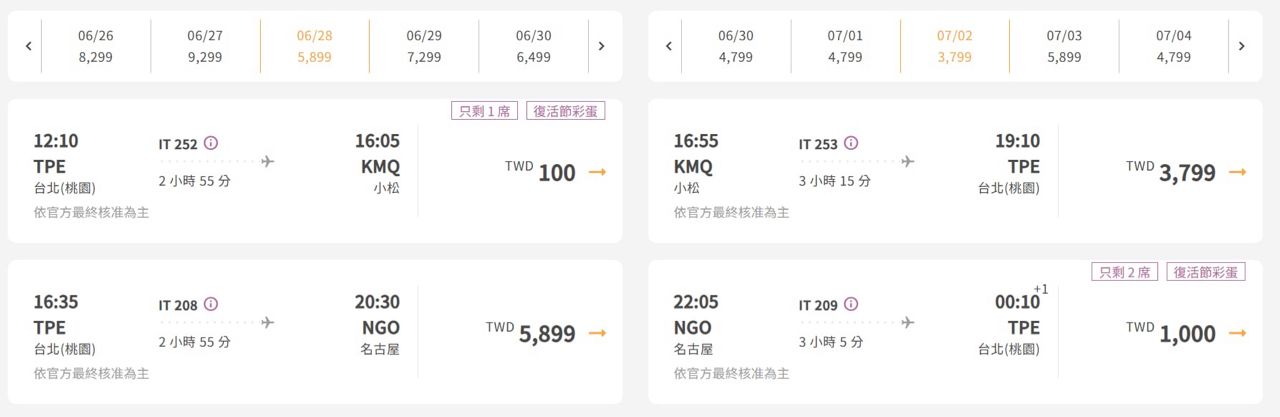Click orange arrow beside TWD 1,000 fare
This screenshot has width=1280, height=417.
[x=1237, y=333]
